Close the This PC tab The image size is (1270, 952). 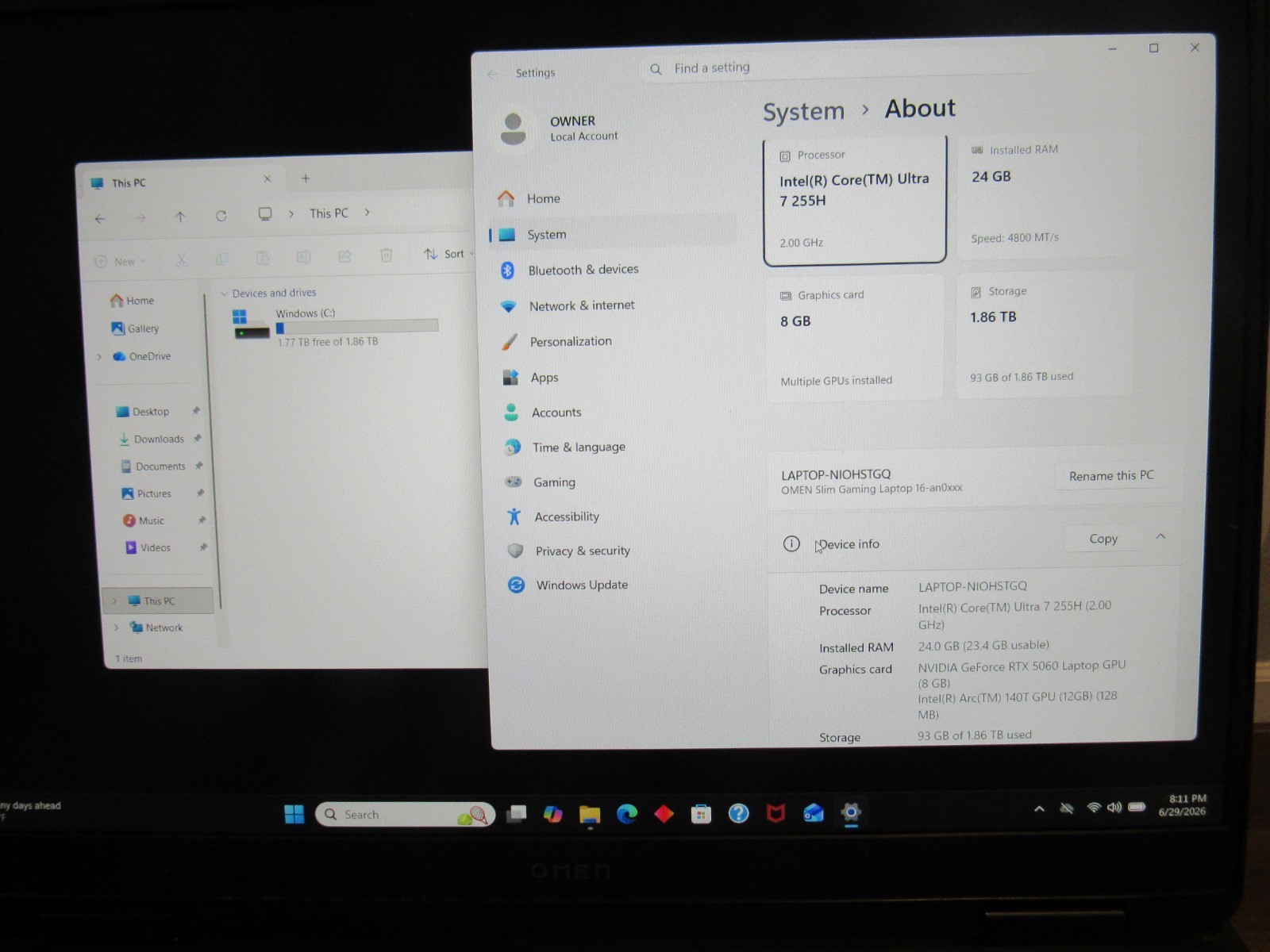point(267,179)
